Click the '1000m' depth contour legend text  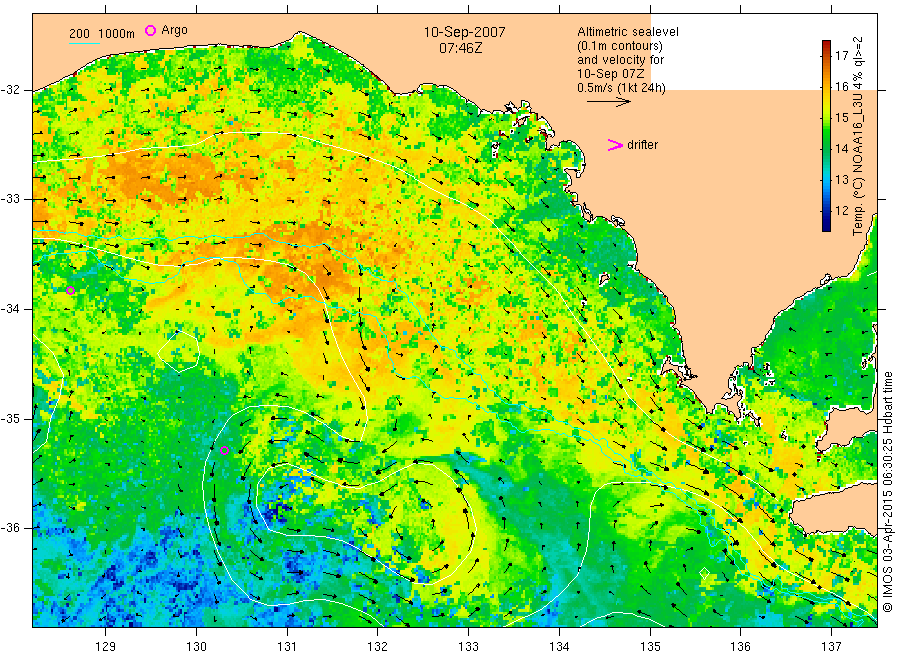117,34
